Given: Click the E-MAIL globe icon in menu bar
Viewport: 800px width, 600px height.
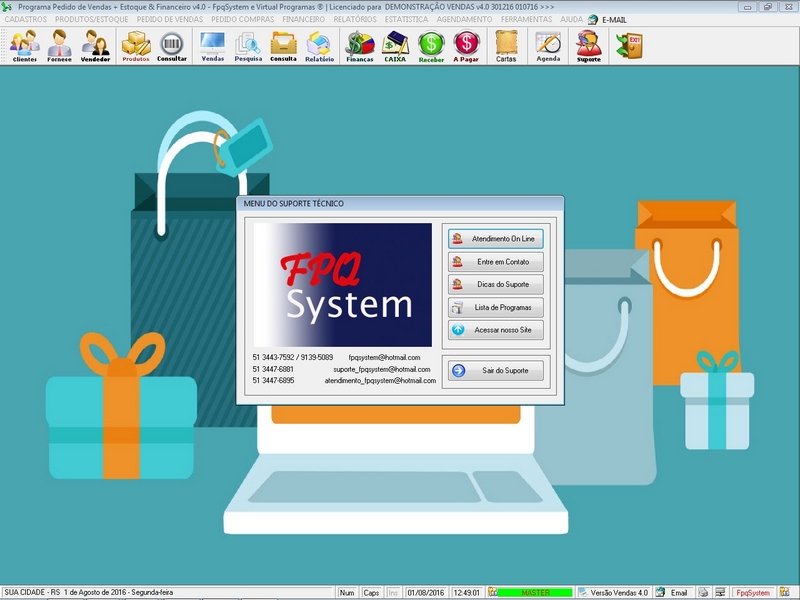Looking at the screenshot, I should click(593, 19).
